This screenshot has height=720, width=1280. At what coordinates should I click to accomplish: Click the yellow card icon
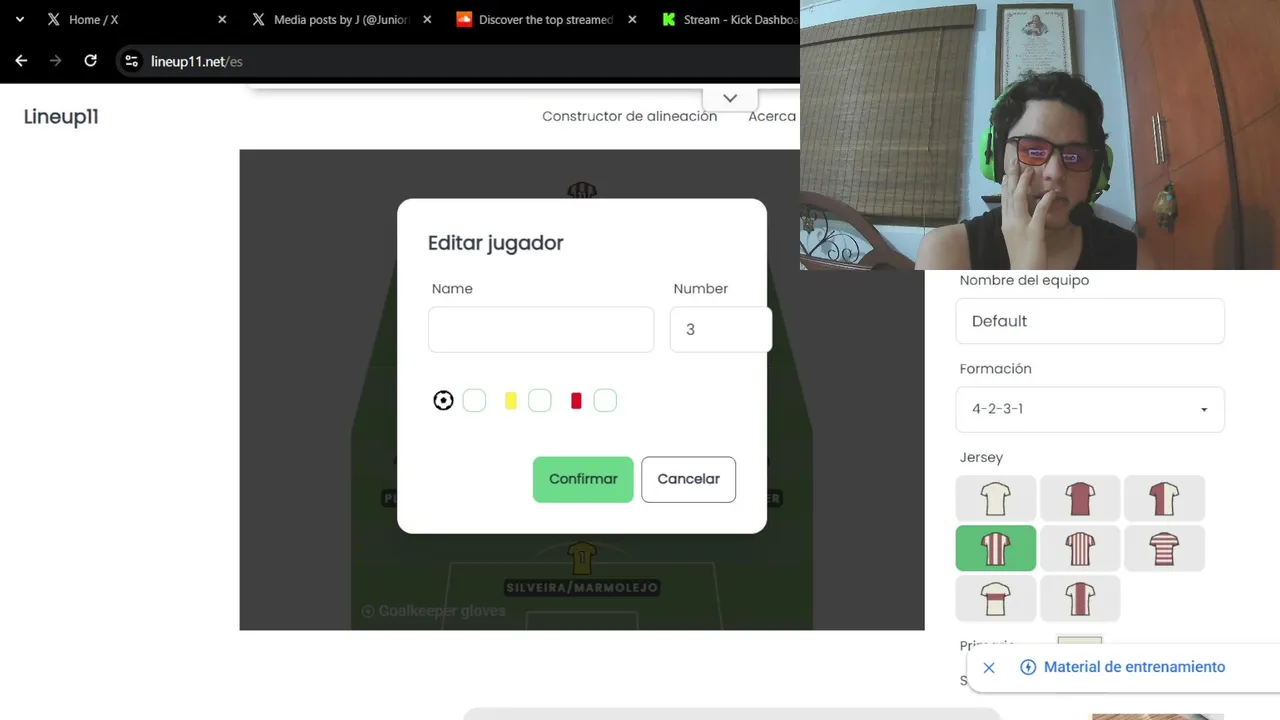point(511,401)
